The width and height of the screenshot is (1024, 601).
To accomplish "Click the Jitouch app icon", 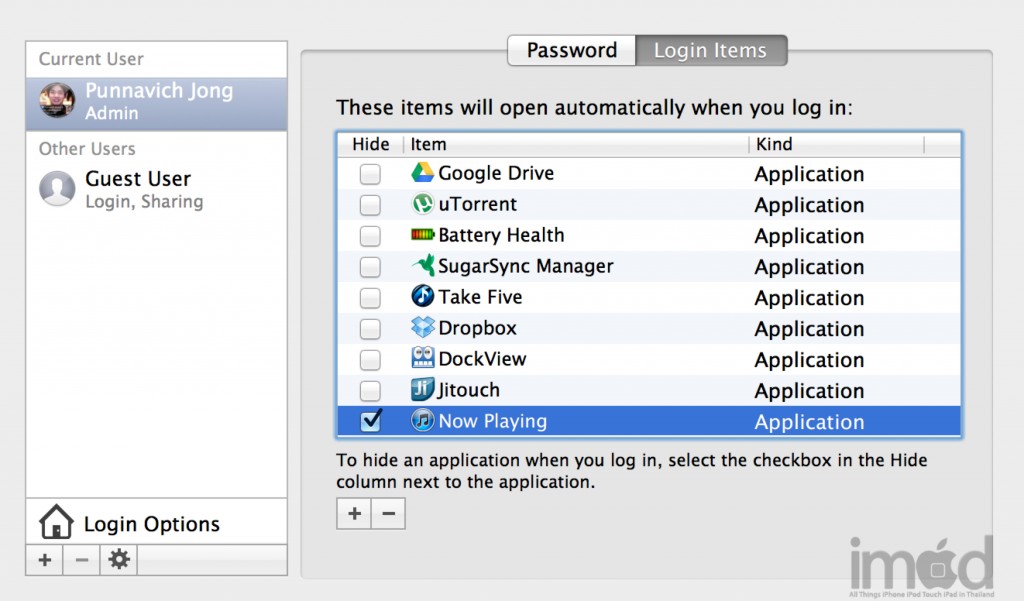I will [422, 390].
